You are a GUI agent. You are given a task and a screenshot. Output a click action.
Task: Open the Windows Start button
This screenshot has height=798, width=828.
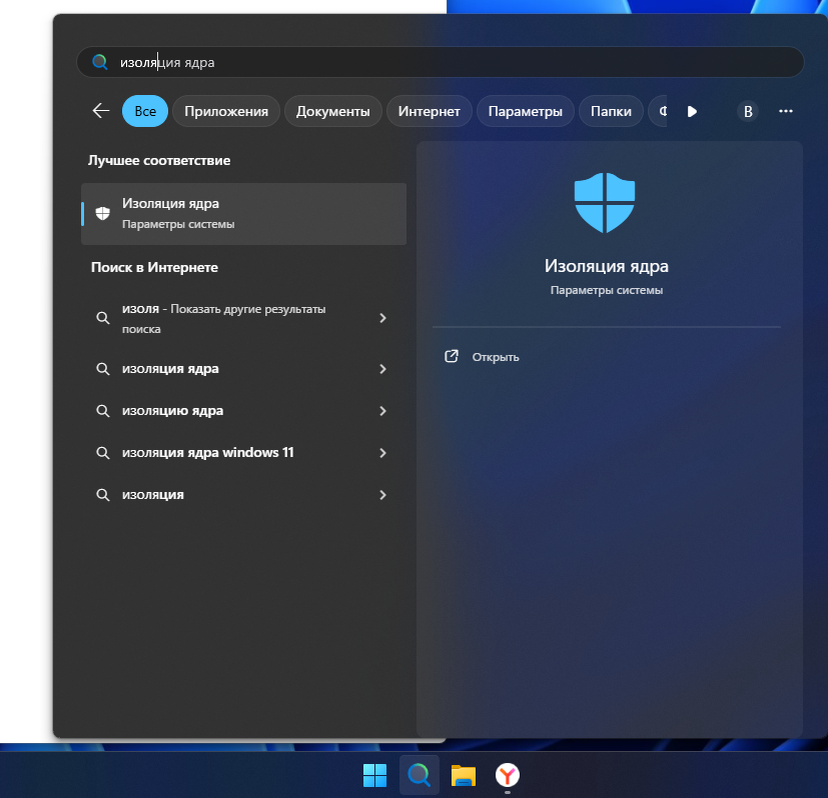pos(375,775)
